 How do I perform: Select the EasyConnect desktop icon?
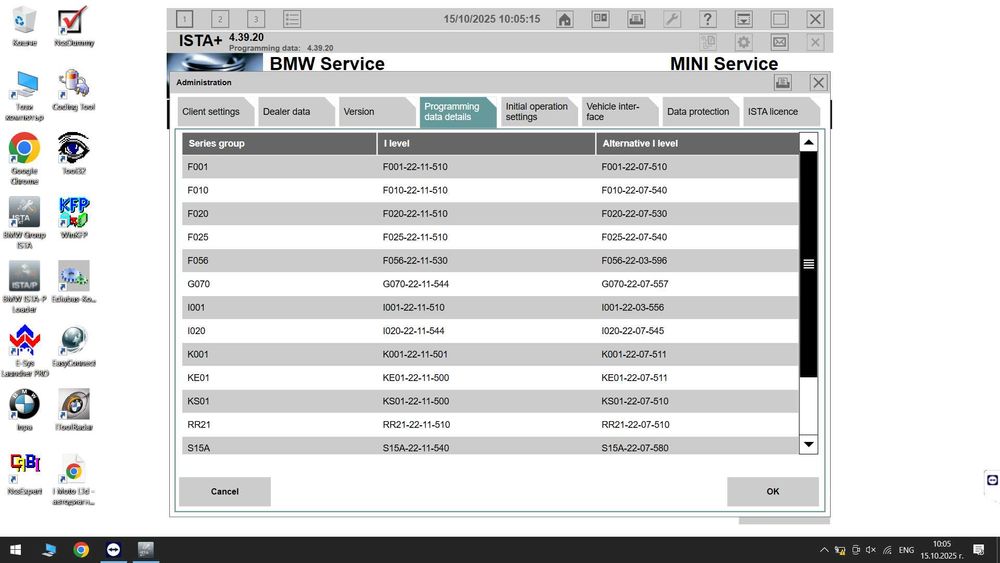tap(74, 346)
